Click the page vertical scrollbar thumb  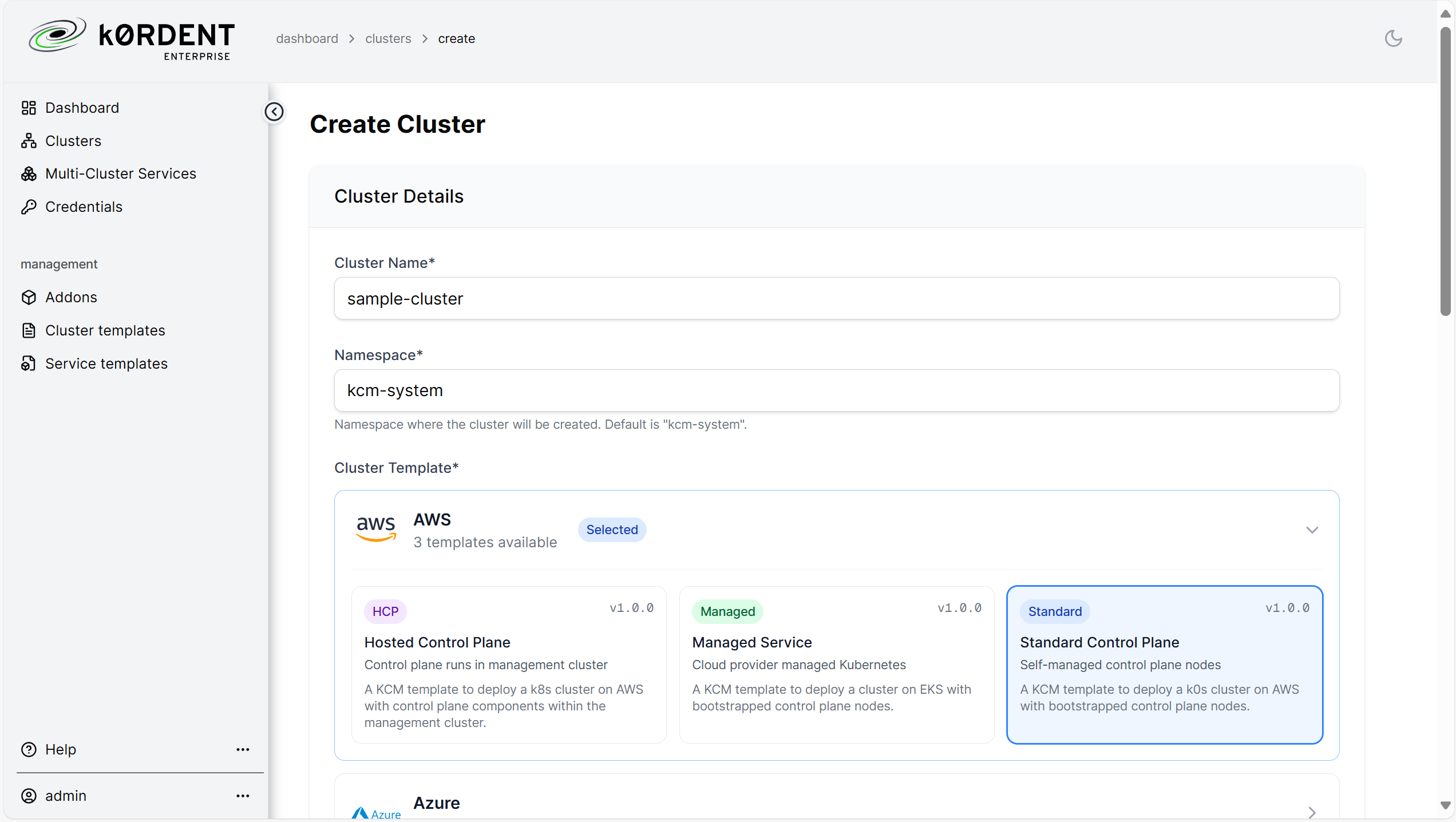(x=1446, y=172)
